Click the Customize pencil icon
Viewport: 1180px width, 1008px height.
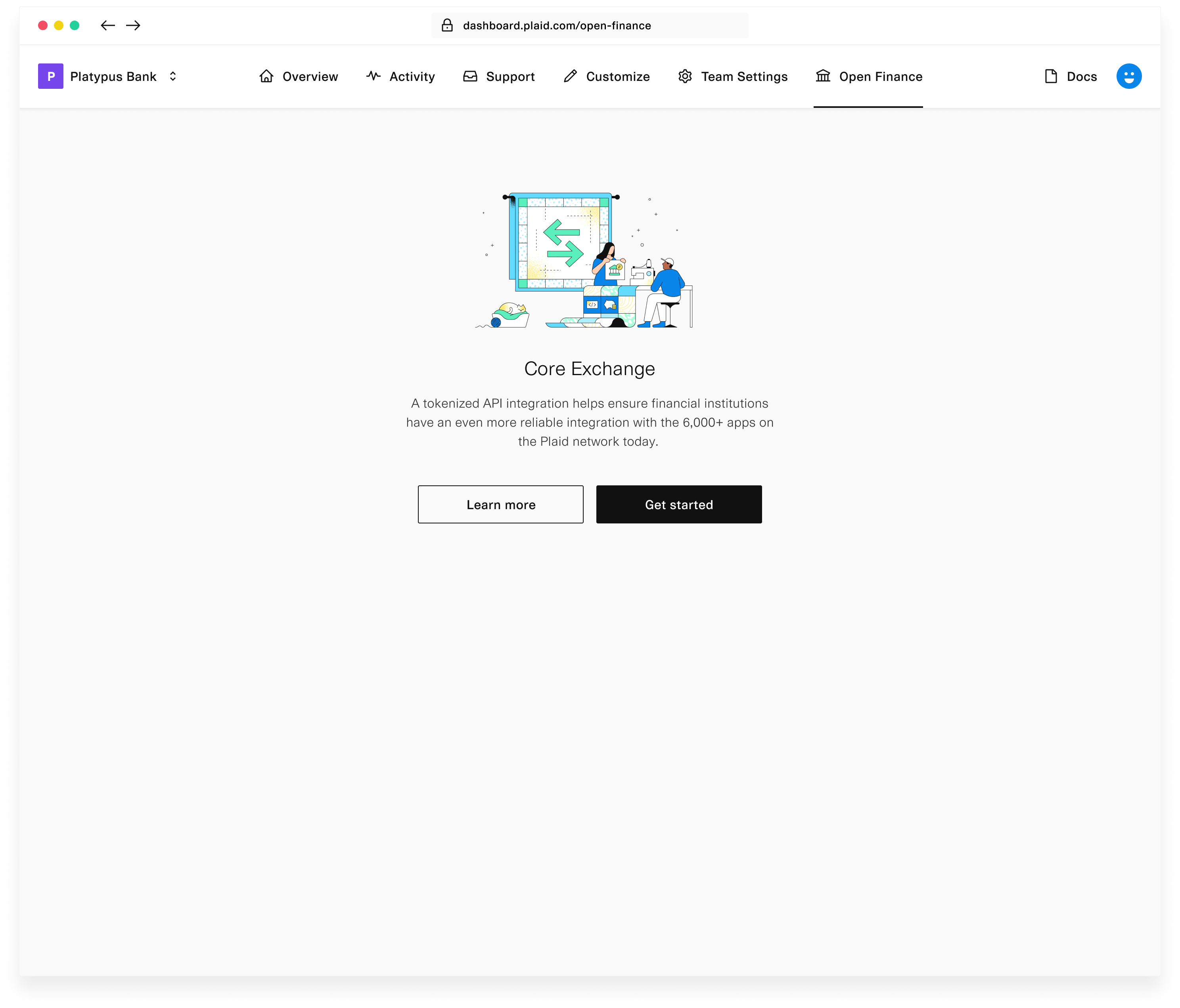[x=568, y=76]
